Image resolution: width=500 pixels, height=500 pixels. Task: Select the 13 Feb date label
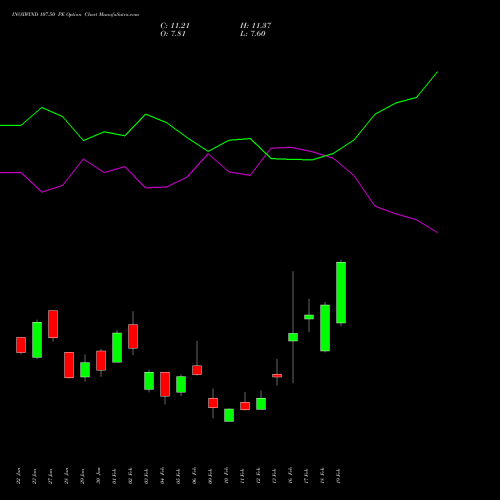(x=274, y=476)
